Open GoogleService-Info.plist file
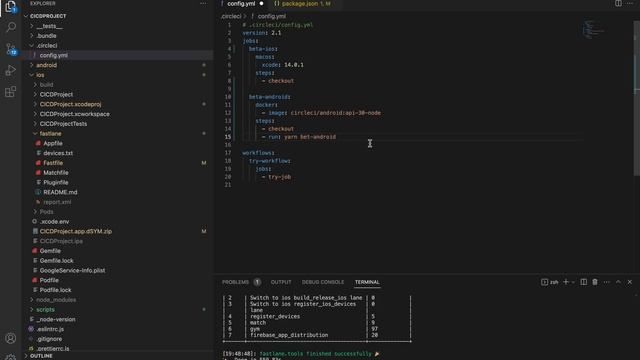This screenshot has width=640, height=360. [x=72, y=270]
